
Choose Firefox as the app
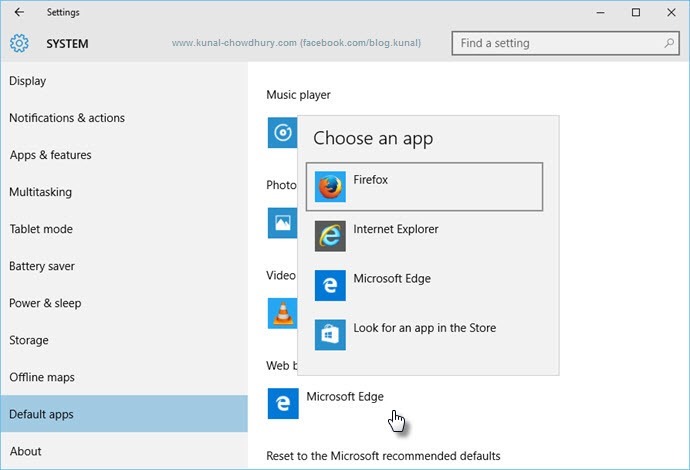point(424,187)
